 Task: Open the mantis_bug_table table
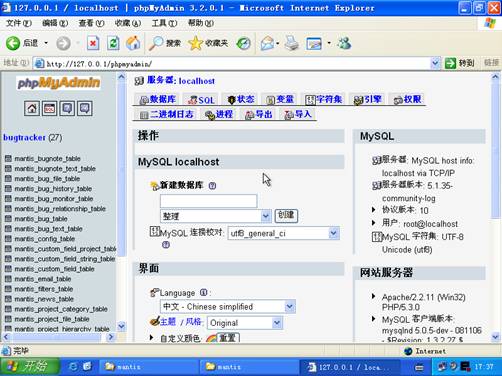[41, 219]
